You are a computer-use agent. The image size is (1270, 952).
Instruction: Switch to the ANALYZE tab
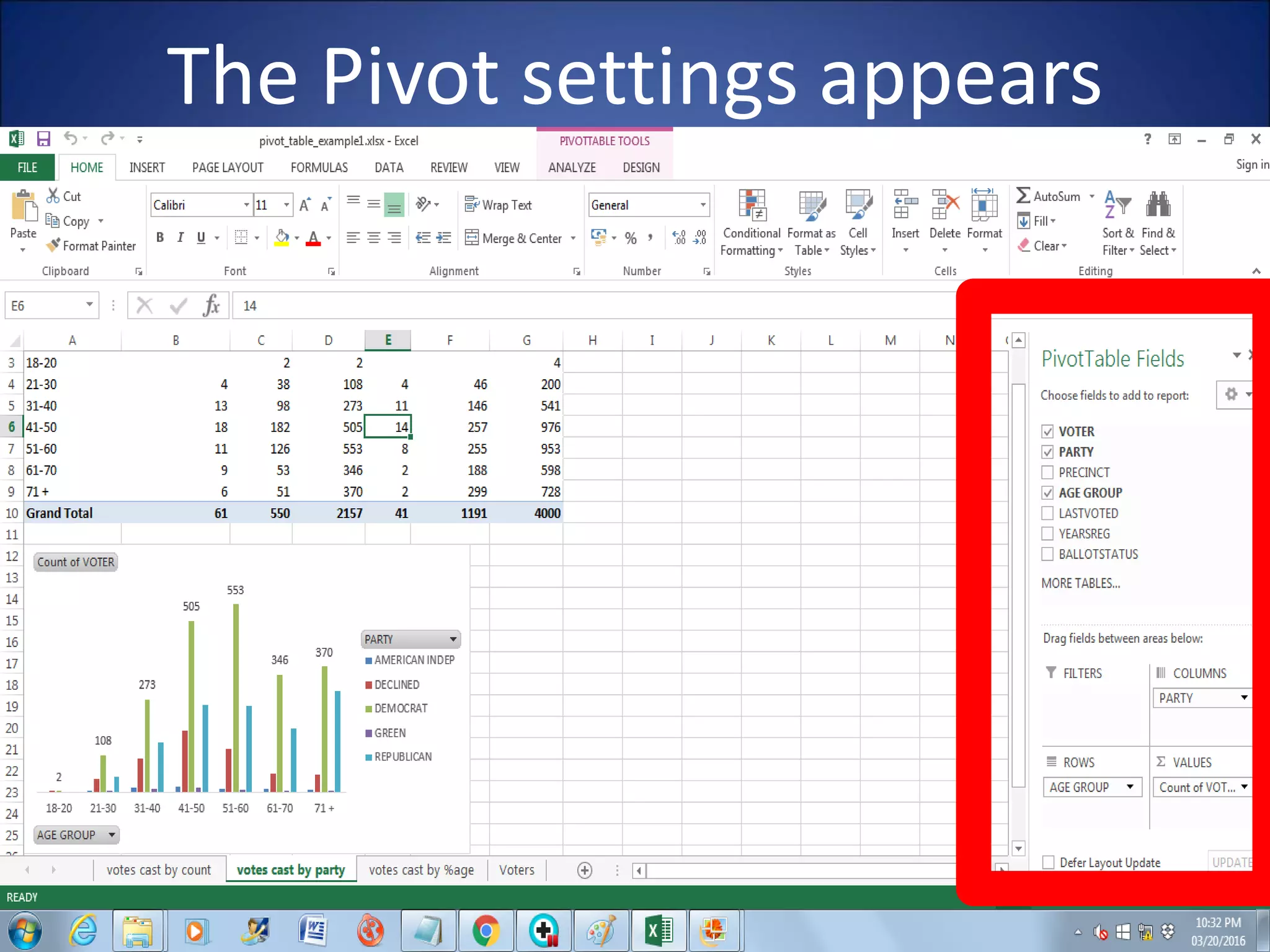point(572,167)
